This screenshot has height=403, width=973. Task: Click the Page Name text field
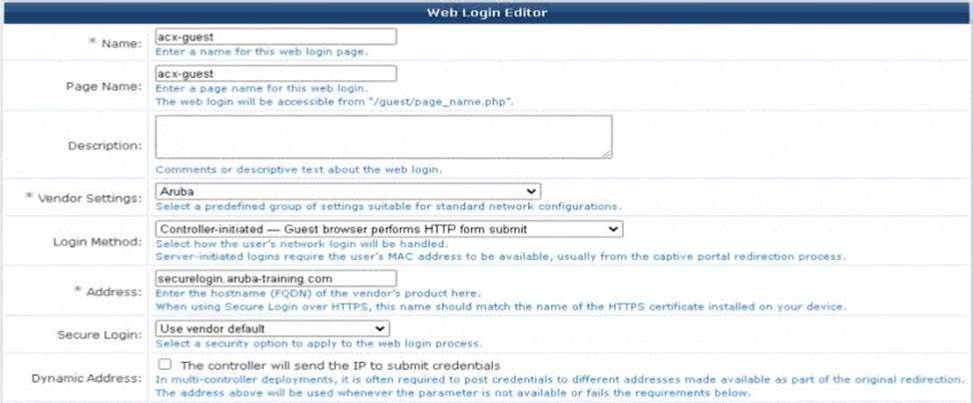coord(275,73)
